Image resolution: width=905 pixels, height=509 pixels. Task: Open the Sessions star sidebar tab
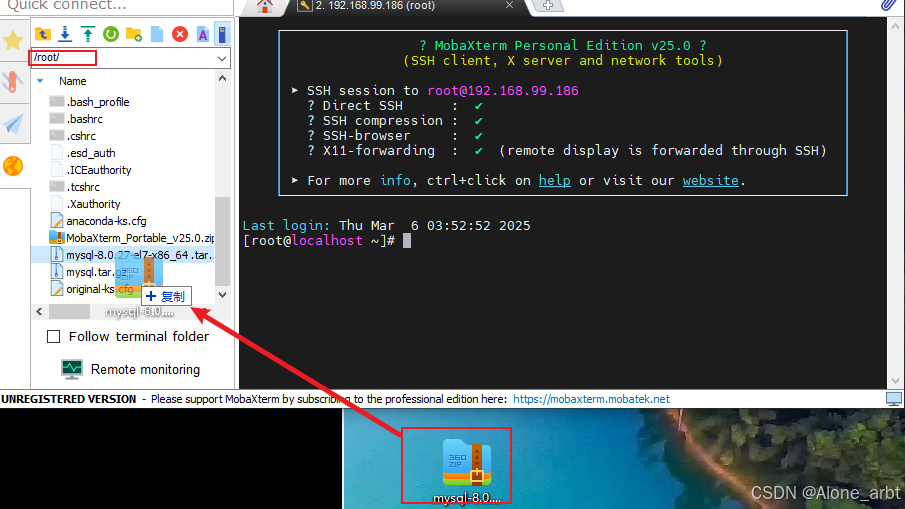[x=13, y=40]
